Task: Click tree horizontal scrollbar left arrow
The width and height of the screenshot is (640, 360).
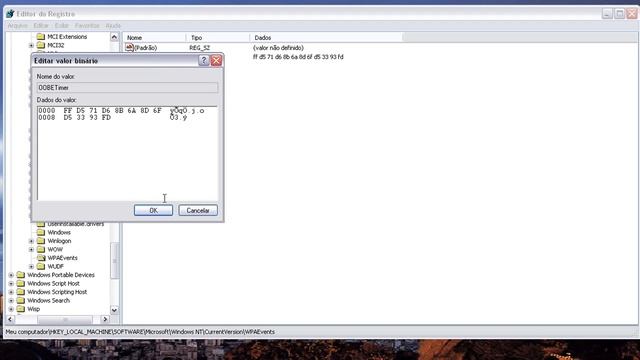Action: pos(11,319)
